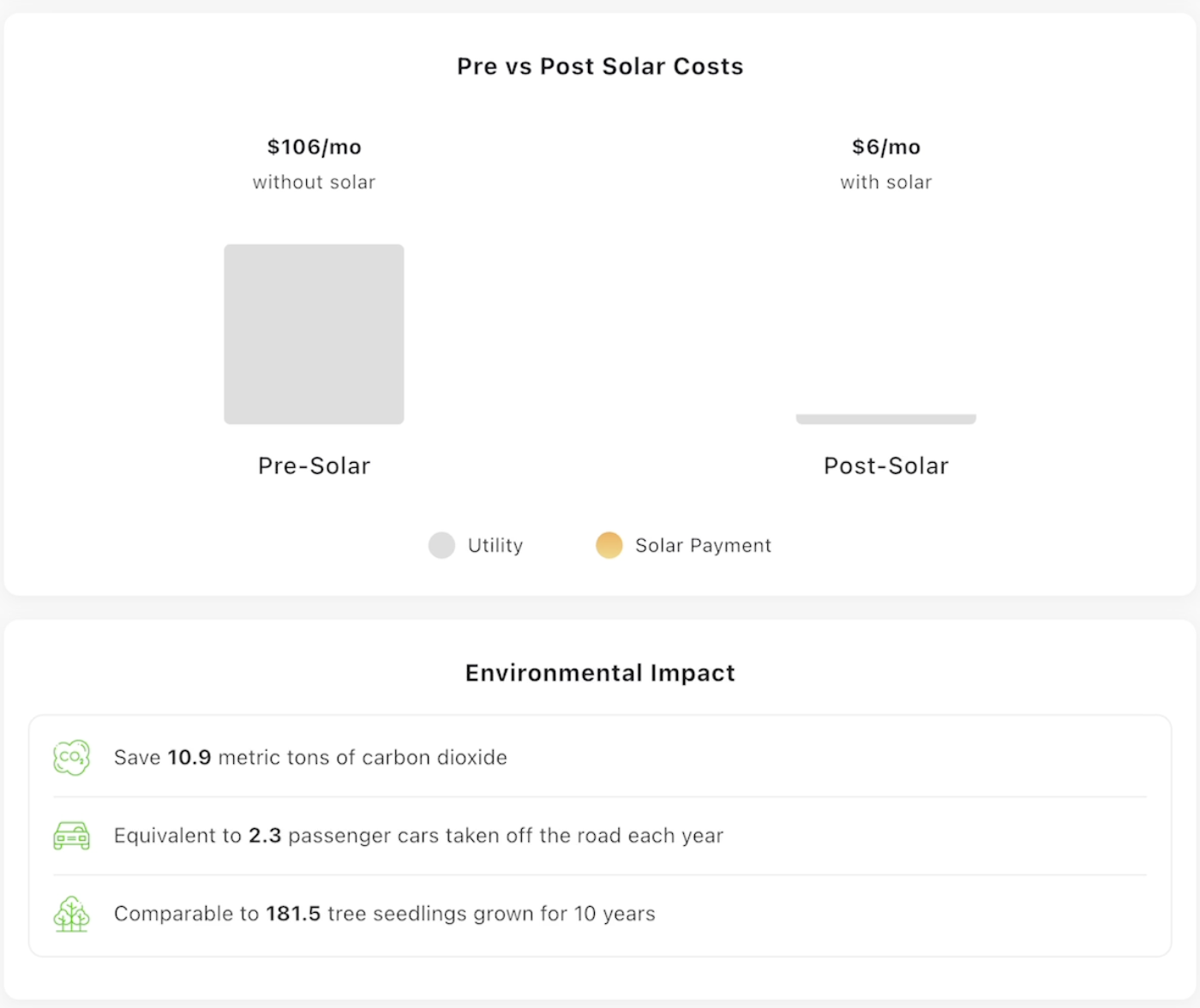Viewport: 1200px width, 1008px height.
Task: Click the $6/mo cost value
Action: coord(886,147)
